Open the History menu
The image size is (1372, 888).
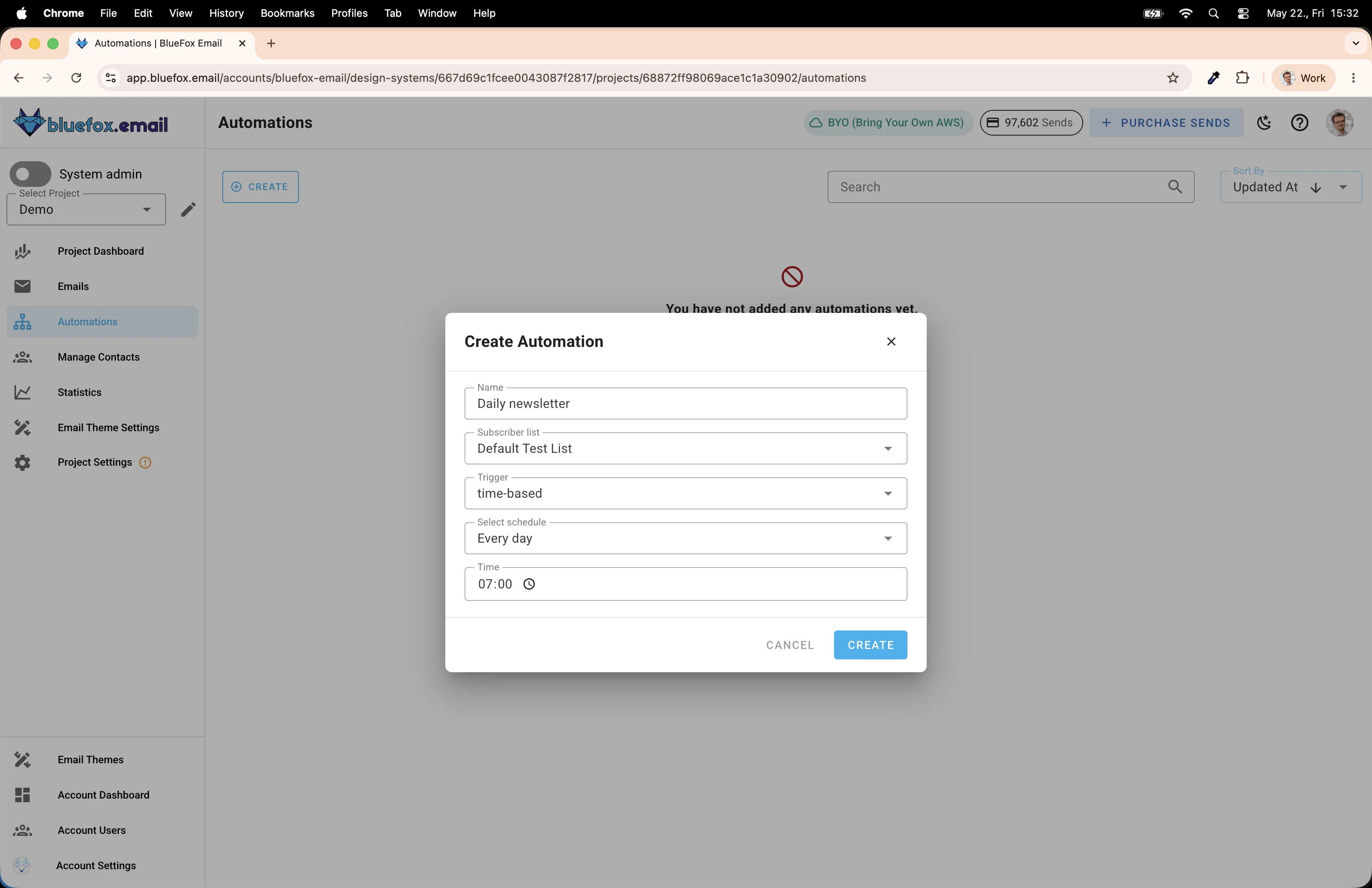pos(226,13)
